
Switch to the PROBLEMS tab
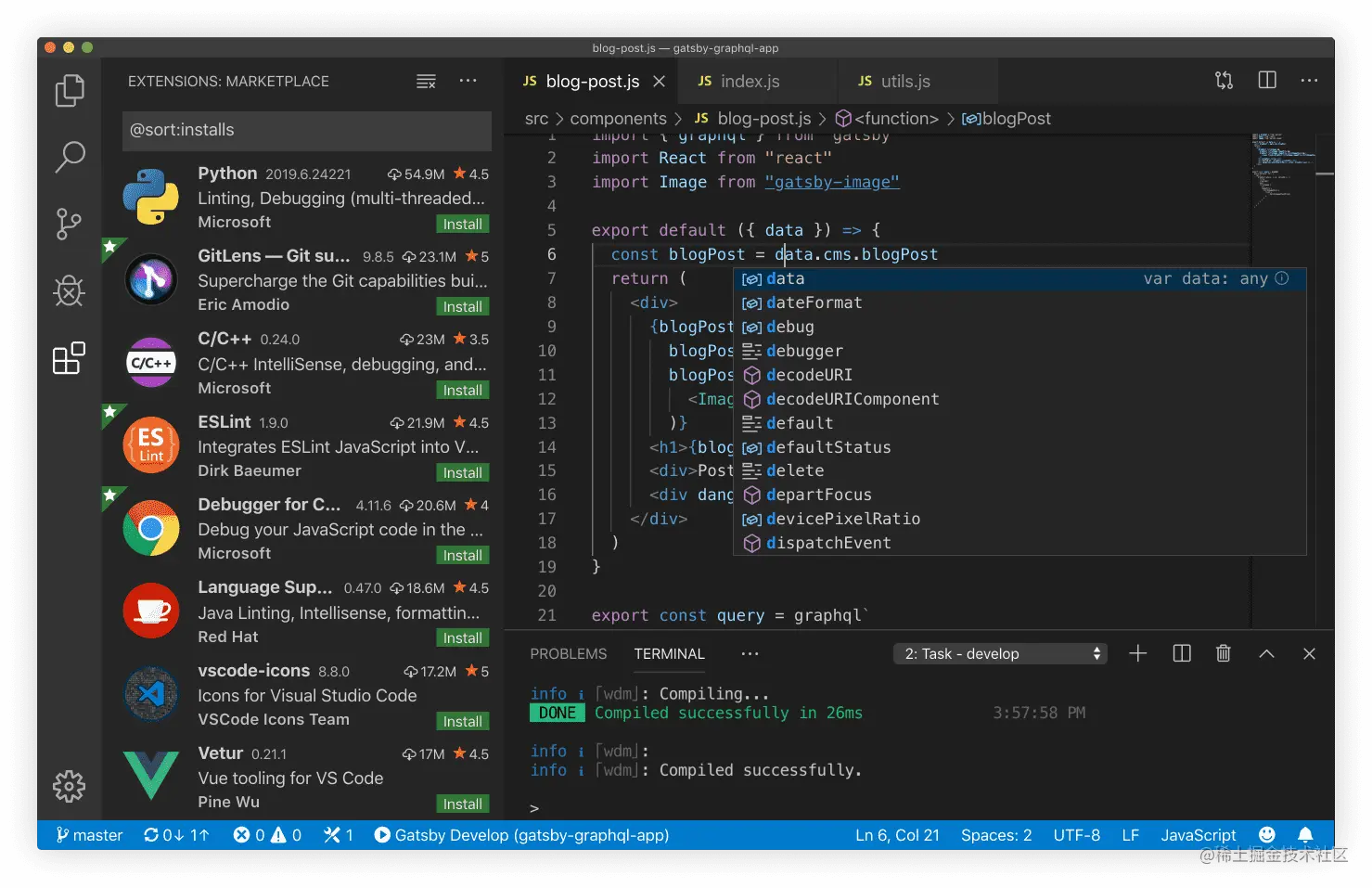coord(568,653)
